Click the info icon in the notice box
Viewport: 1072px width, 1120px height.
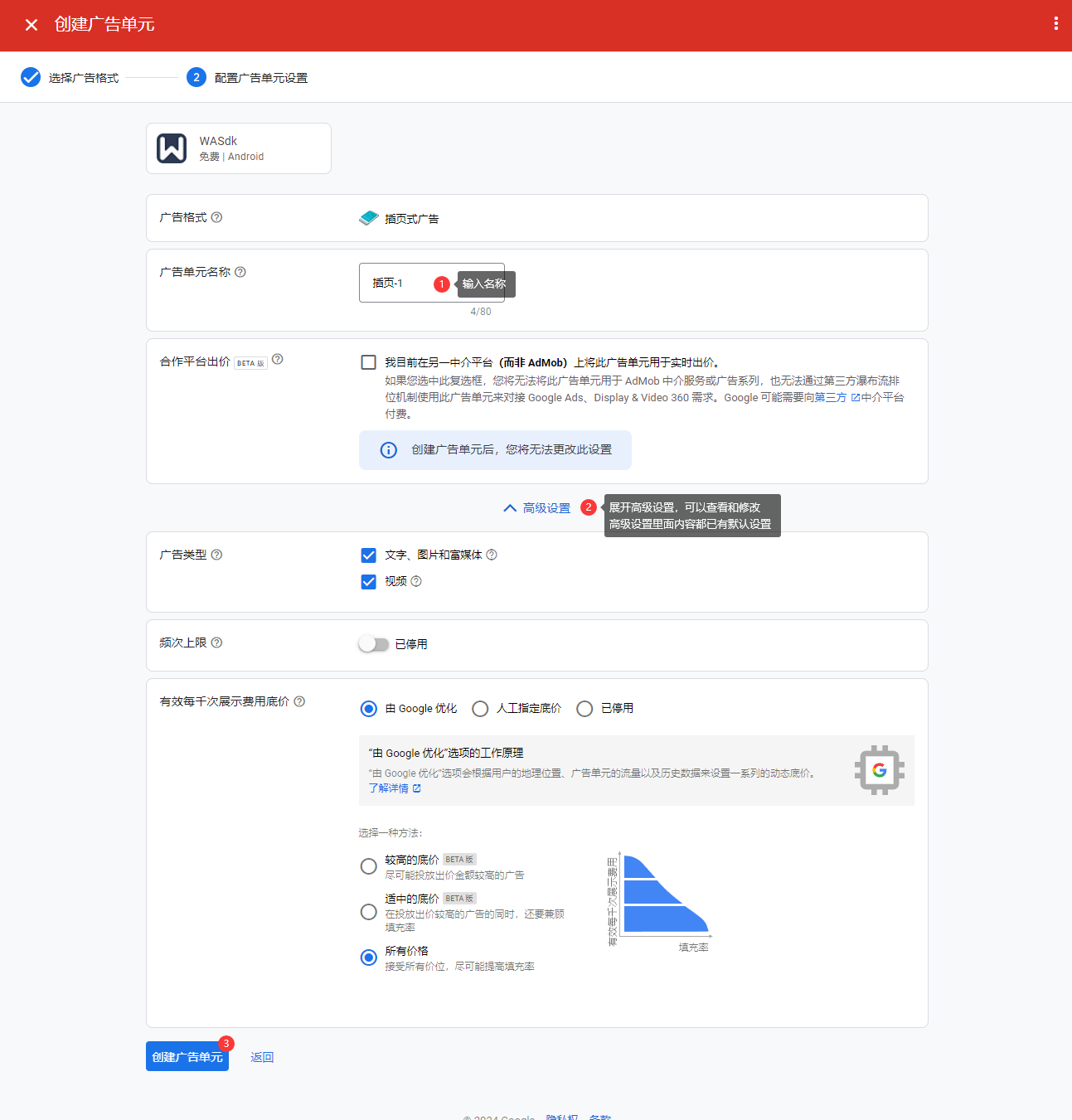click(388, 450)
